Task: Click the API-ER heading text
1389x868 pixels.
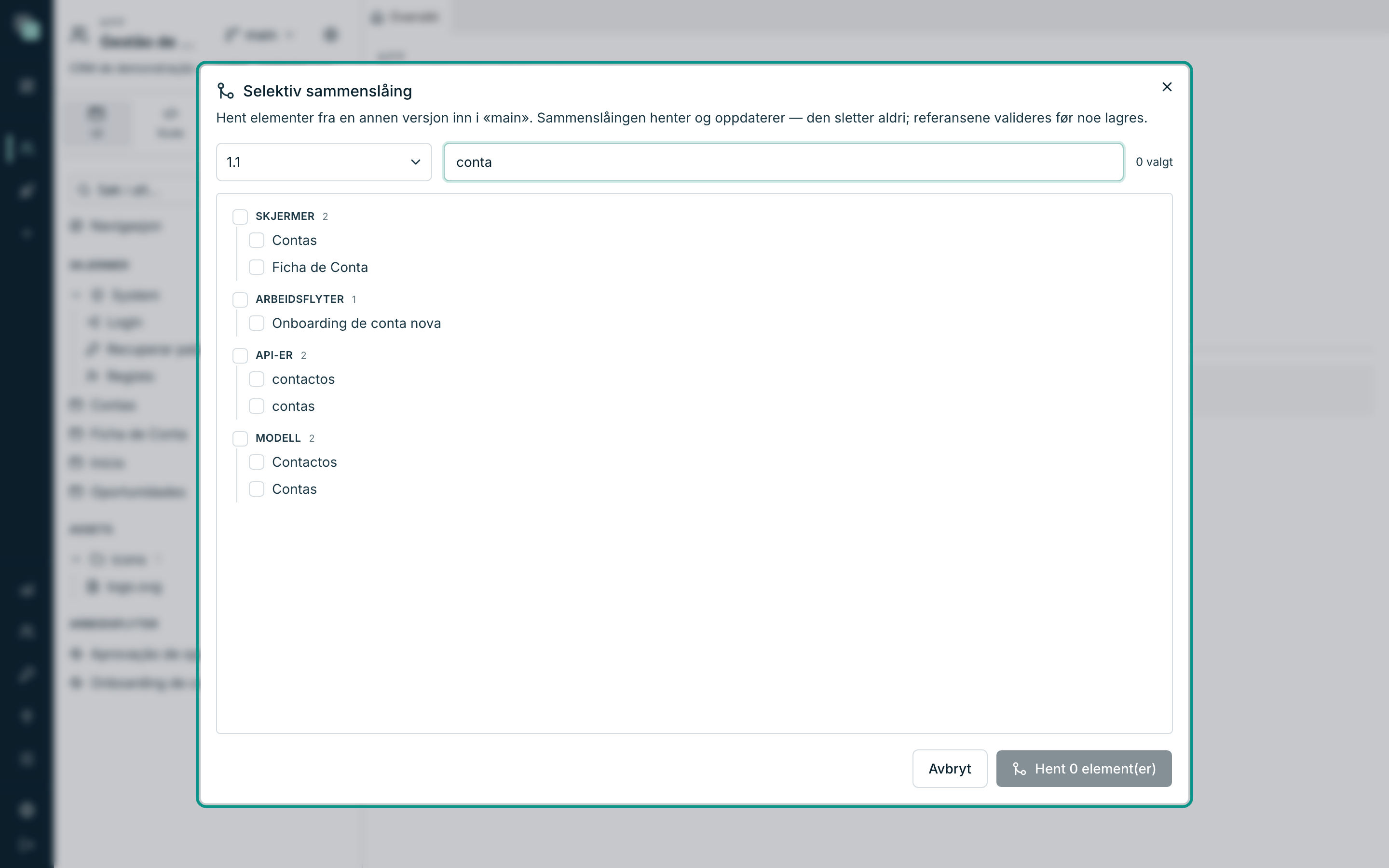Action: click(x=274, y=355)
